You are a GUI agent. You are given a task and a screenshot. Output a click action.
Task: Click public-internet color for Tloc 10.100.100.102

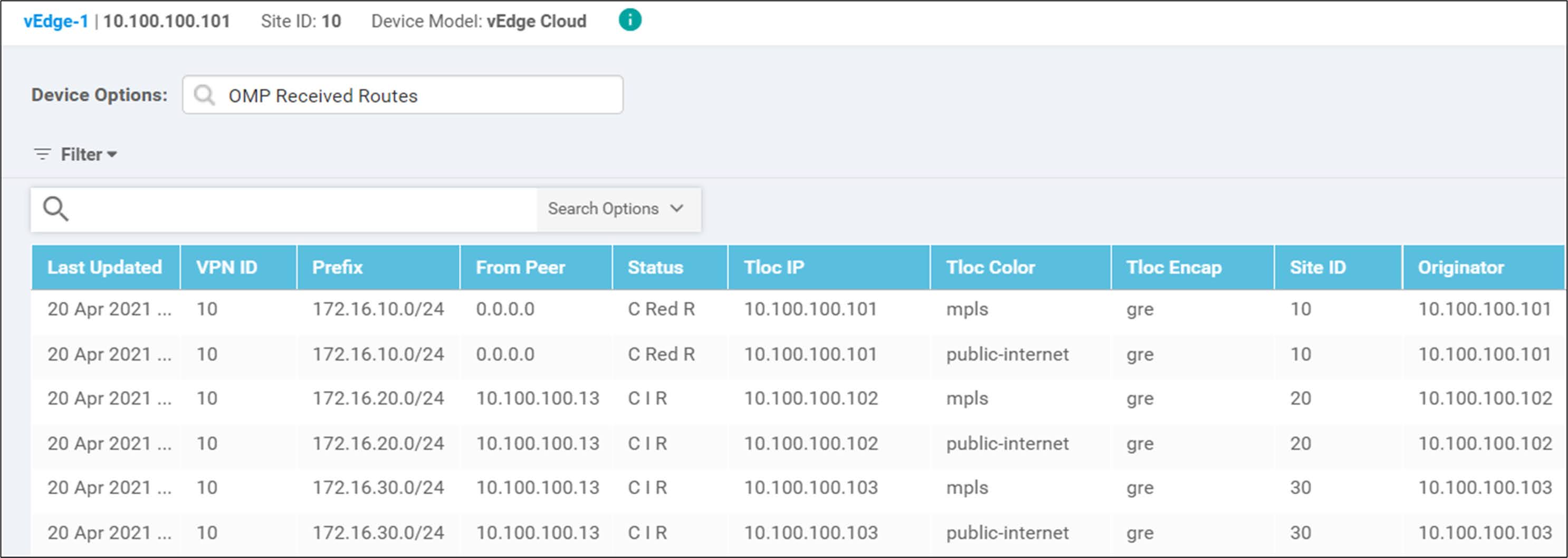click(1007, 444)
